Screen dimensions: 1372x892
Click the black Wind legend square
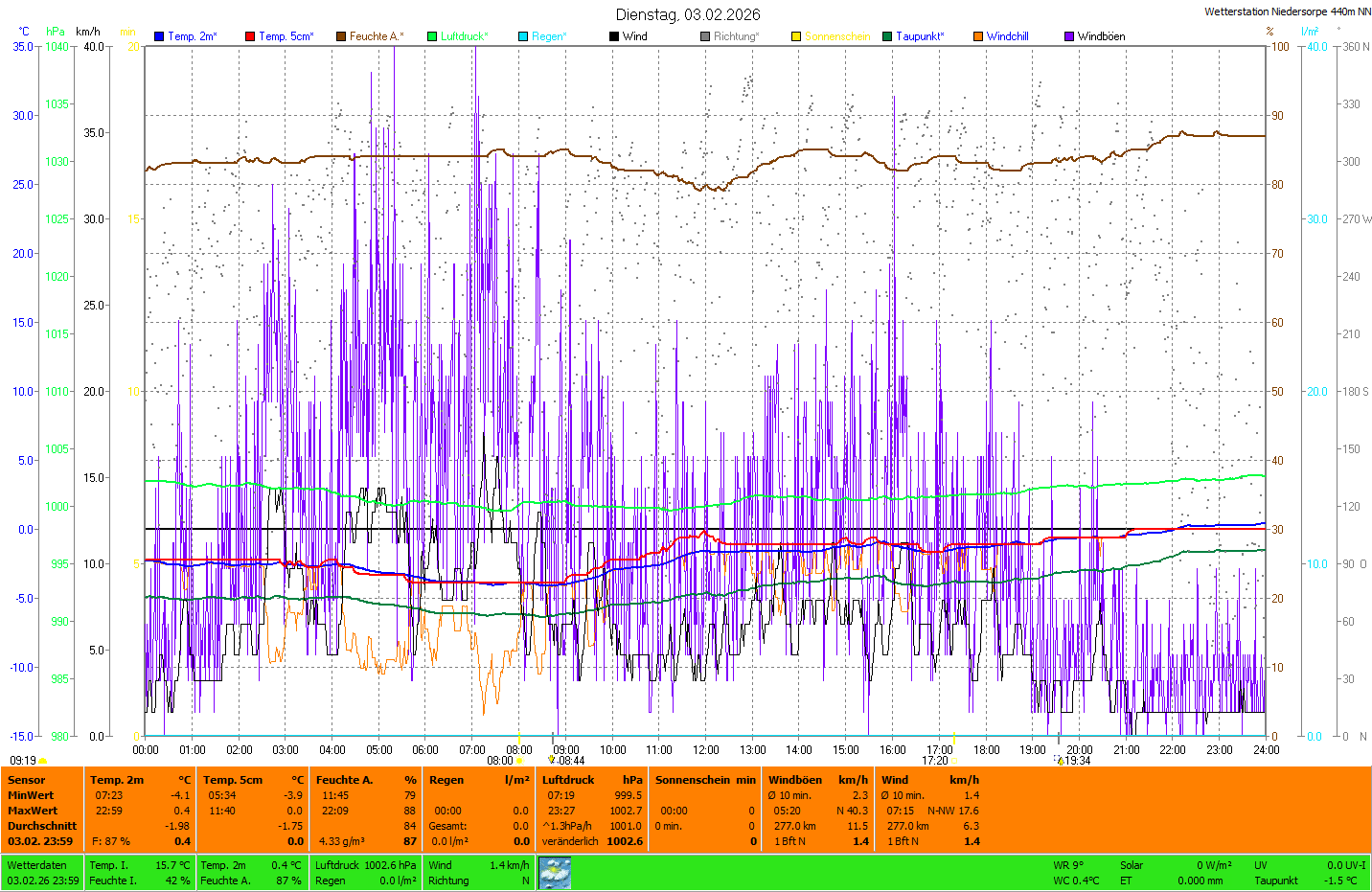pyautogui.click(x=614, y=36)
